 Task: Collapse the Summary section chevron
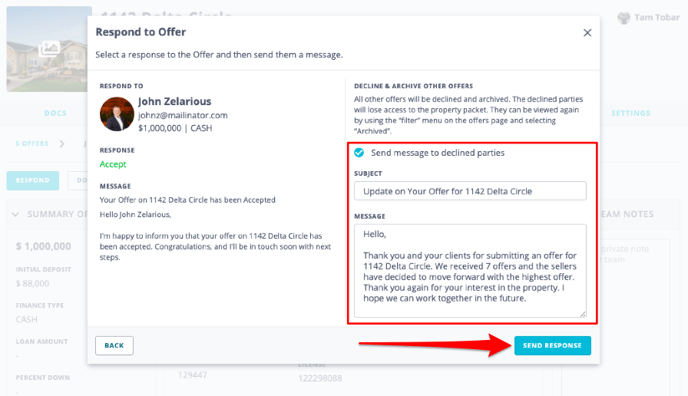15,214
